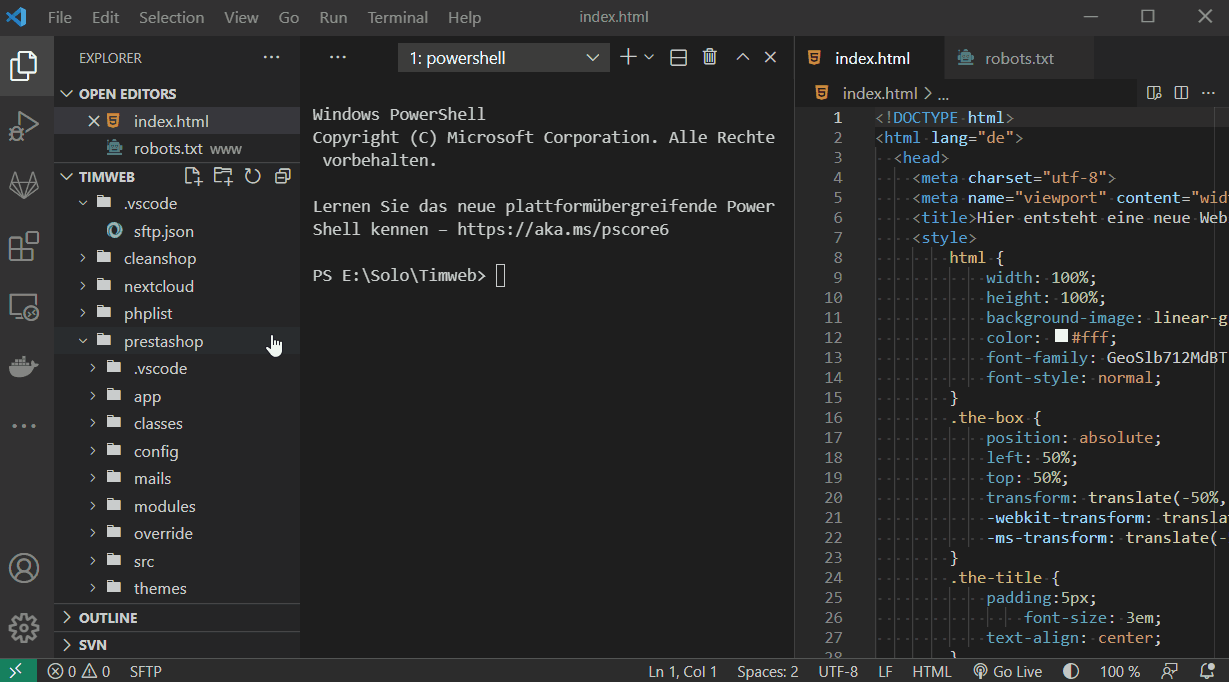Expand the cleanshop folder
Screen dimensions: 1229x682
pyautogui.click(x=177, y=258)
